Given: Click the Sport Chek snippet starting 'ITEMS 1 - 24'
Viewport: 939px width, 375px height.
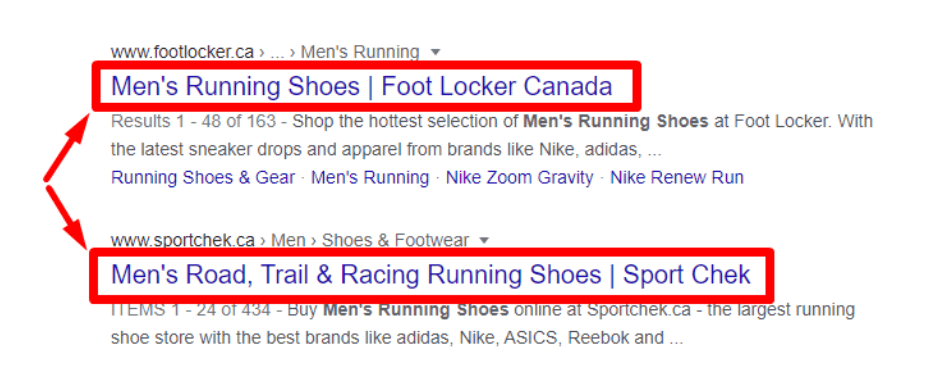Looking at the screenshot, I should 483,324.
